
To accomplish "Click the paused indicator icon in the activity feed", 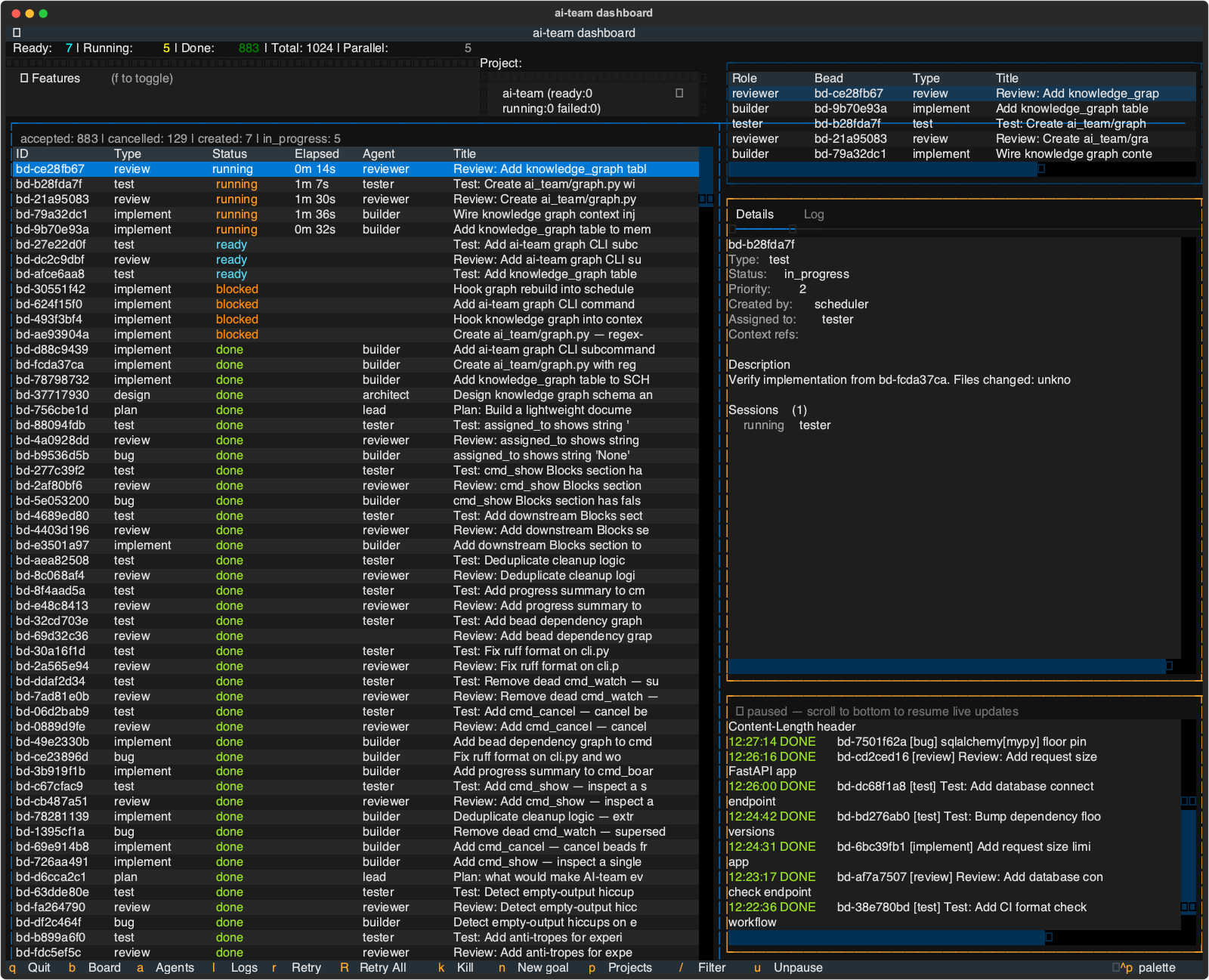I will (738, 711).
